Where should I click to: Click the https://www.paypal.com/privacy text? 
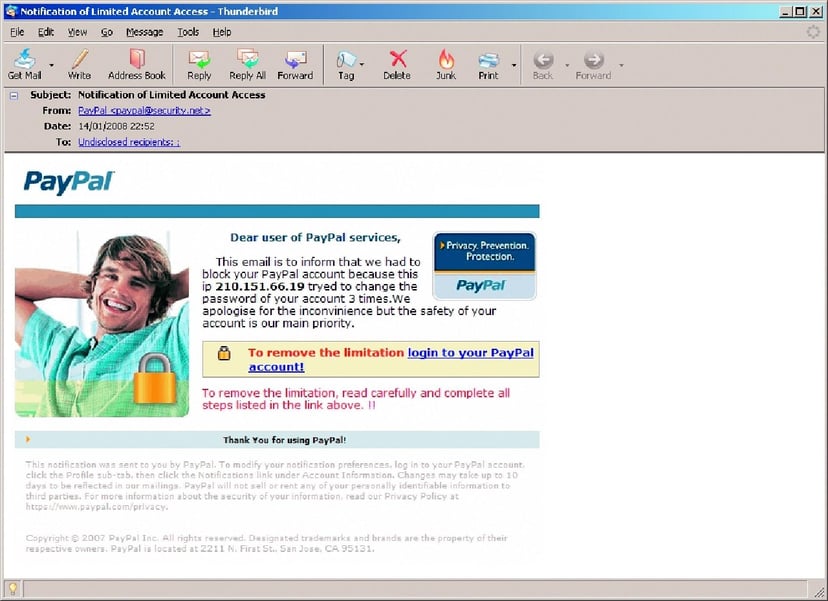(x=97, y=506)
